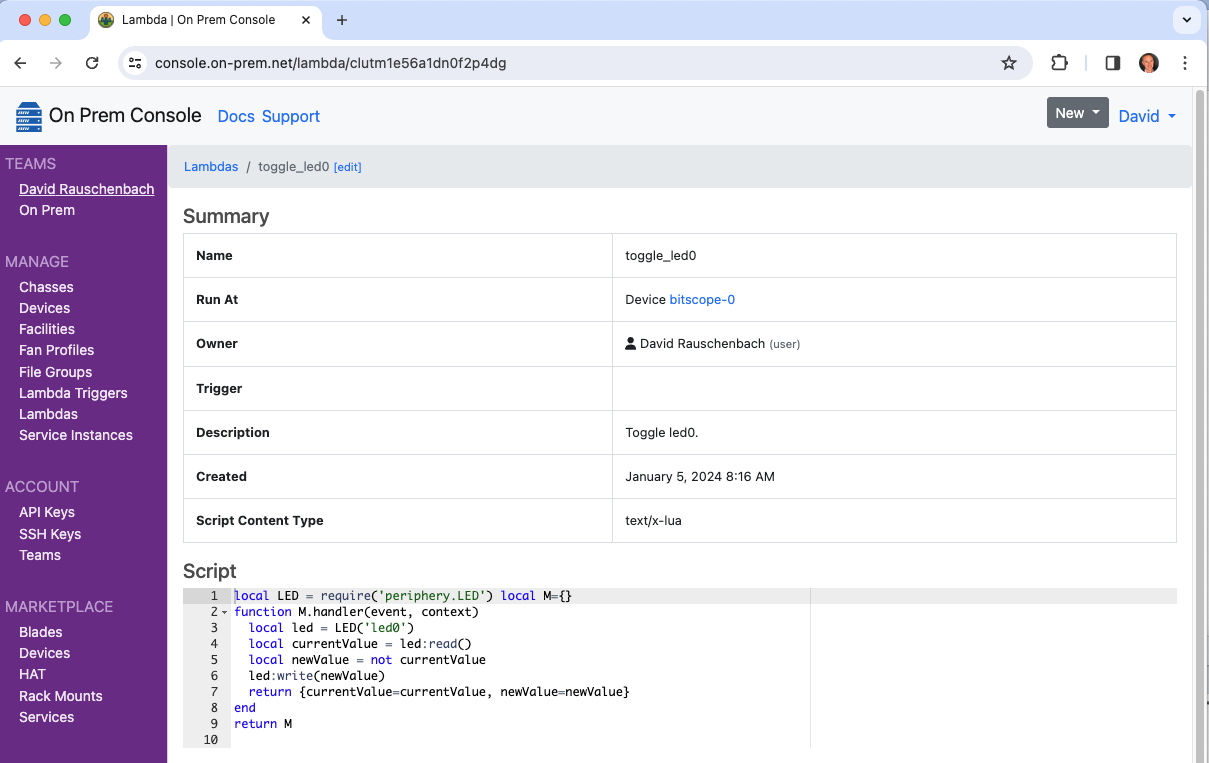This screenshot has height=763, width=1209.
Task: Open Blades in the Marketplace section
Action: pyautogui.click(x=41, y=632)
